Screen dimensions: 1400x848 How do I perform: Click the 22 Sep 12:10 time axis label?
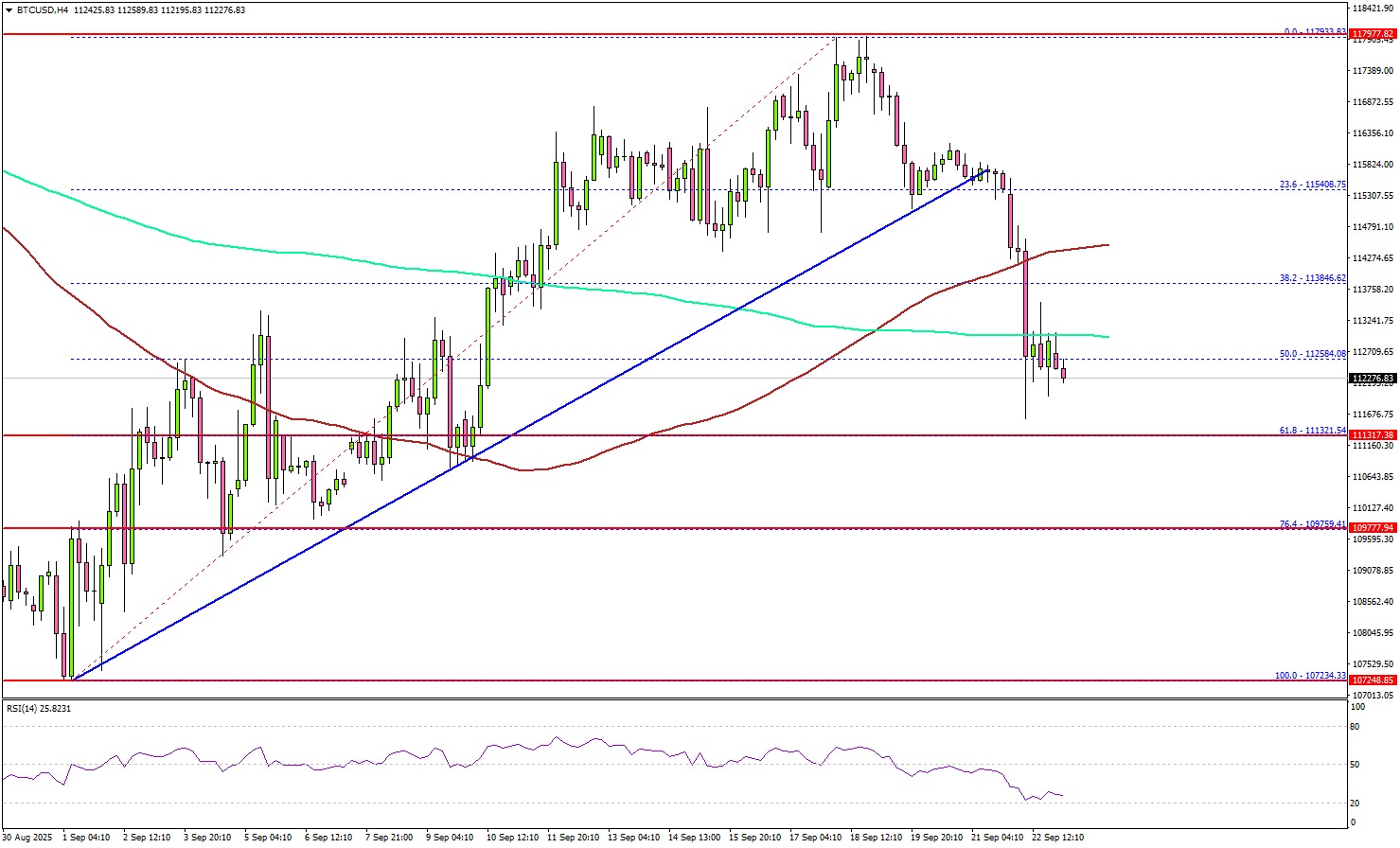(1056, 838)
